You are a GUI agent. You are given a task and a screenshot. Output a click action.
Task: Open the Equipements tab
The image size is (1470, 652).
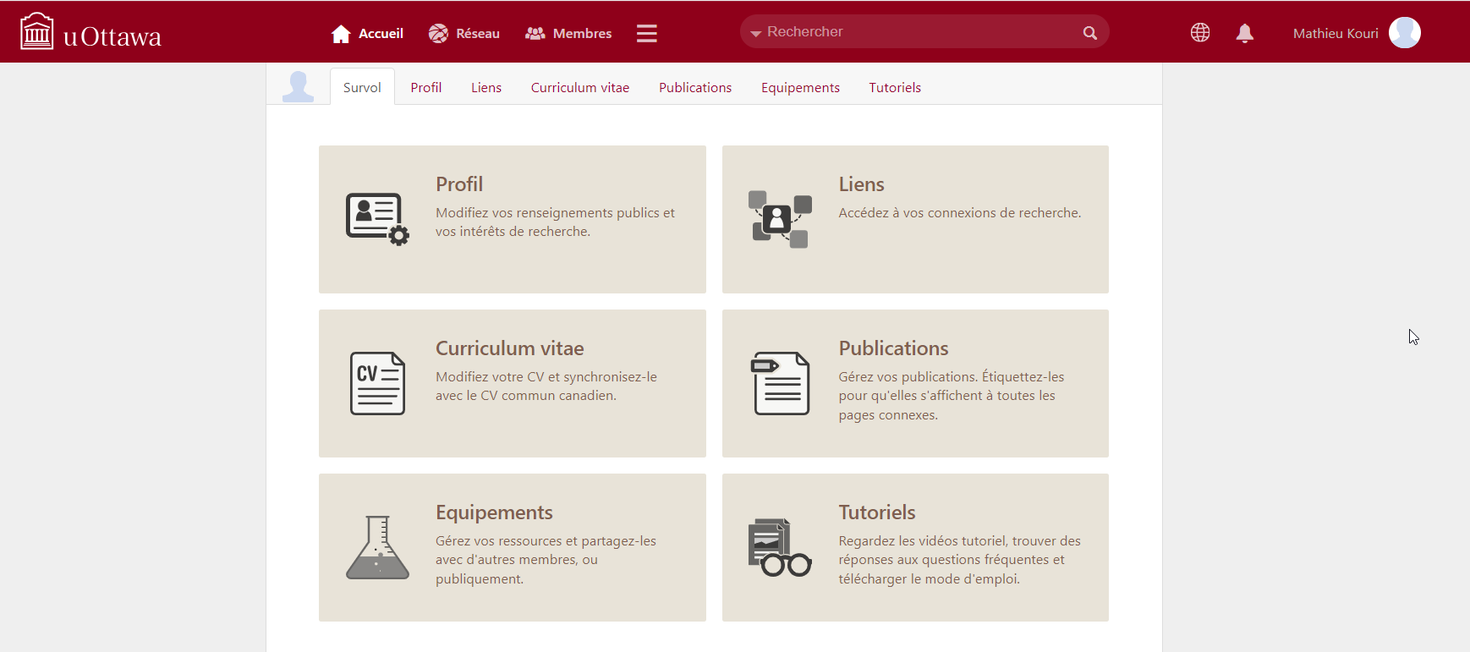tap(800, 87)
